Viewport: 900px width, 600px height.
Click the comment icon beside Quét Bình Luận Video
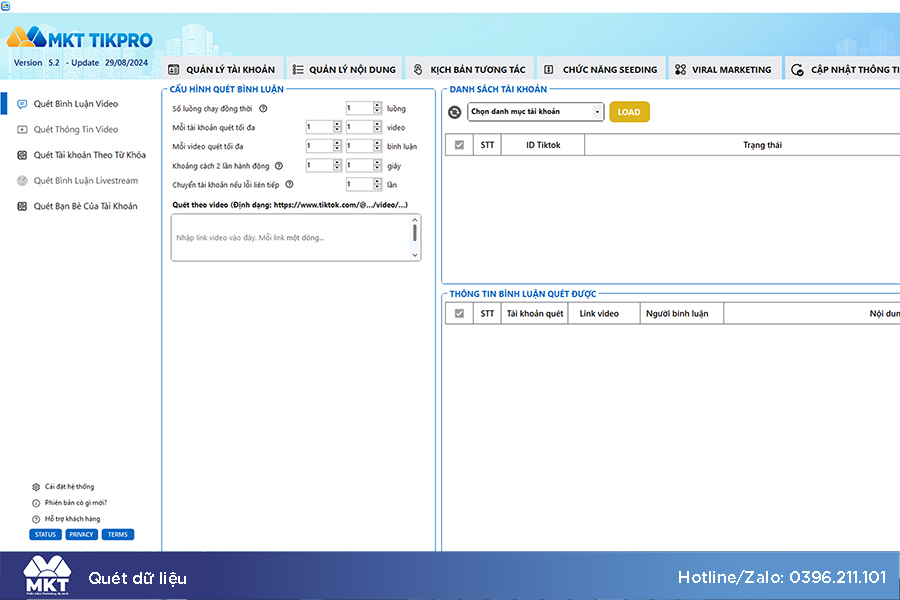(22, 104)
